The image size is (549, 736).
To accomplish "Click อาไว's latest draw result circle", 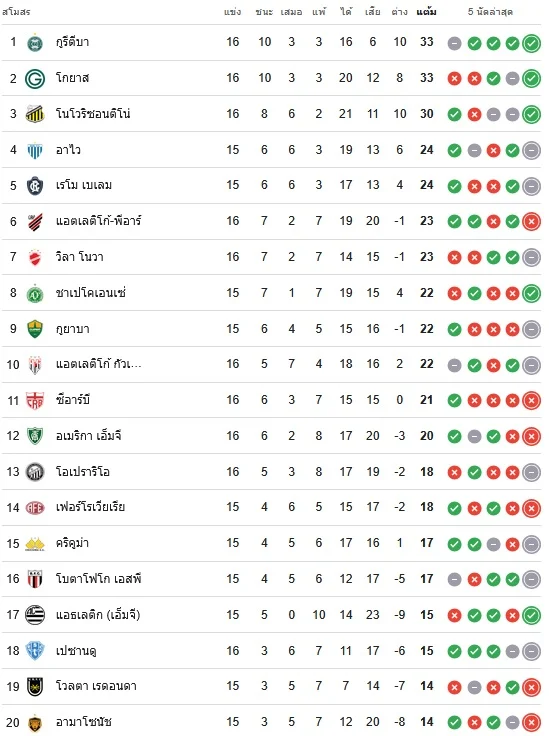I will point(532,150).
